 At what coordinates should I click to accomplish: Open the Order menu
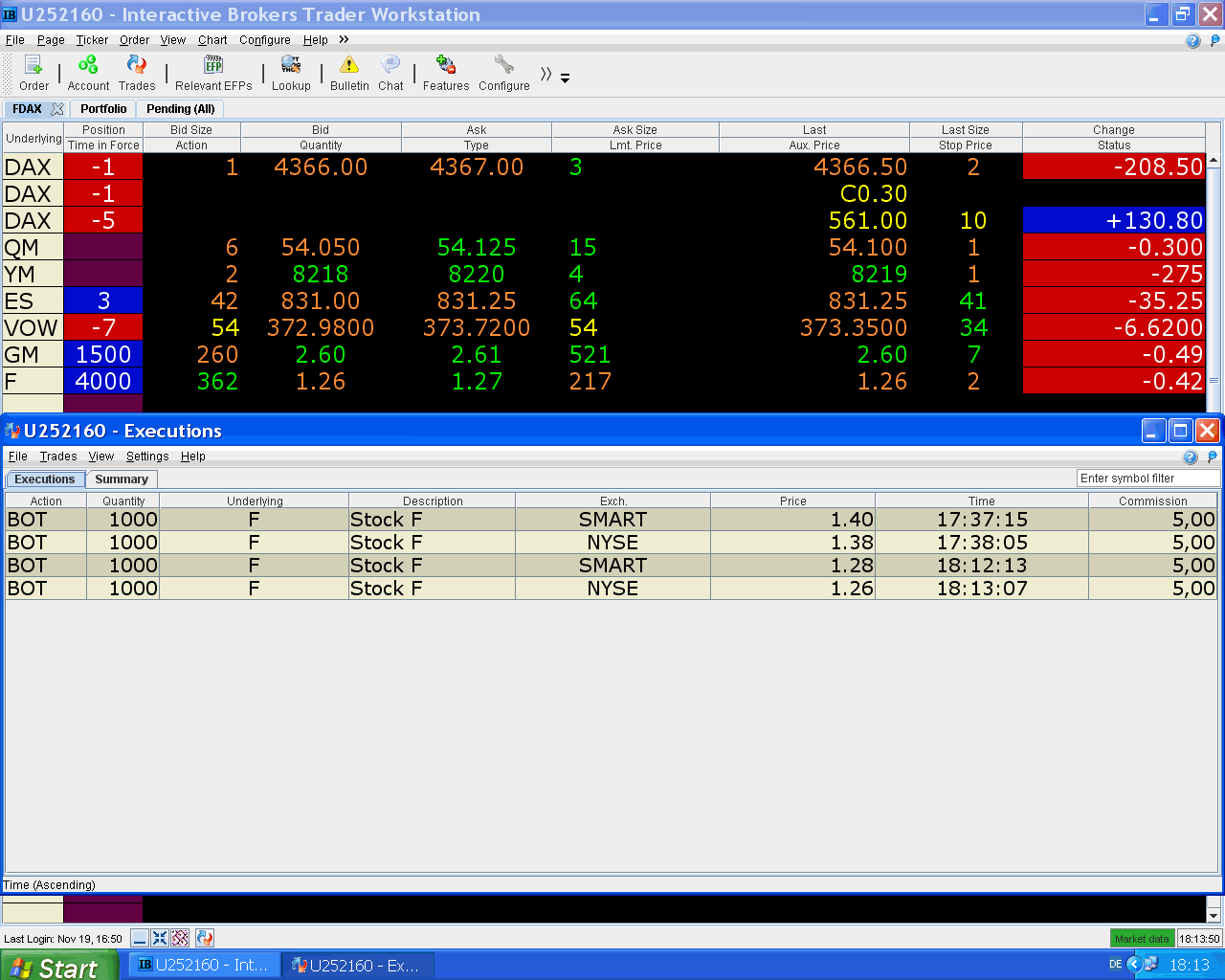pyautogui.click(x=134, y=40)
